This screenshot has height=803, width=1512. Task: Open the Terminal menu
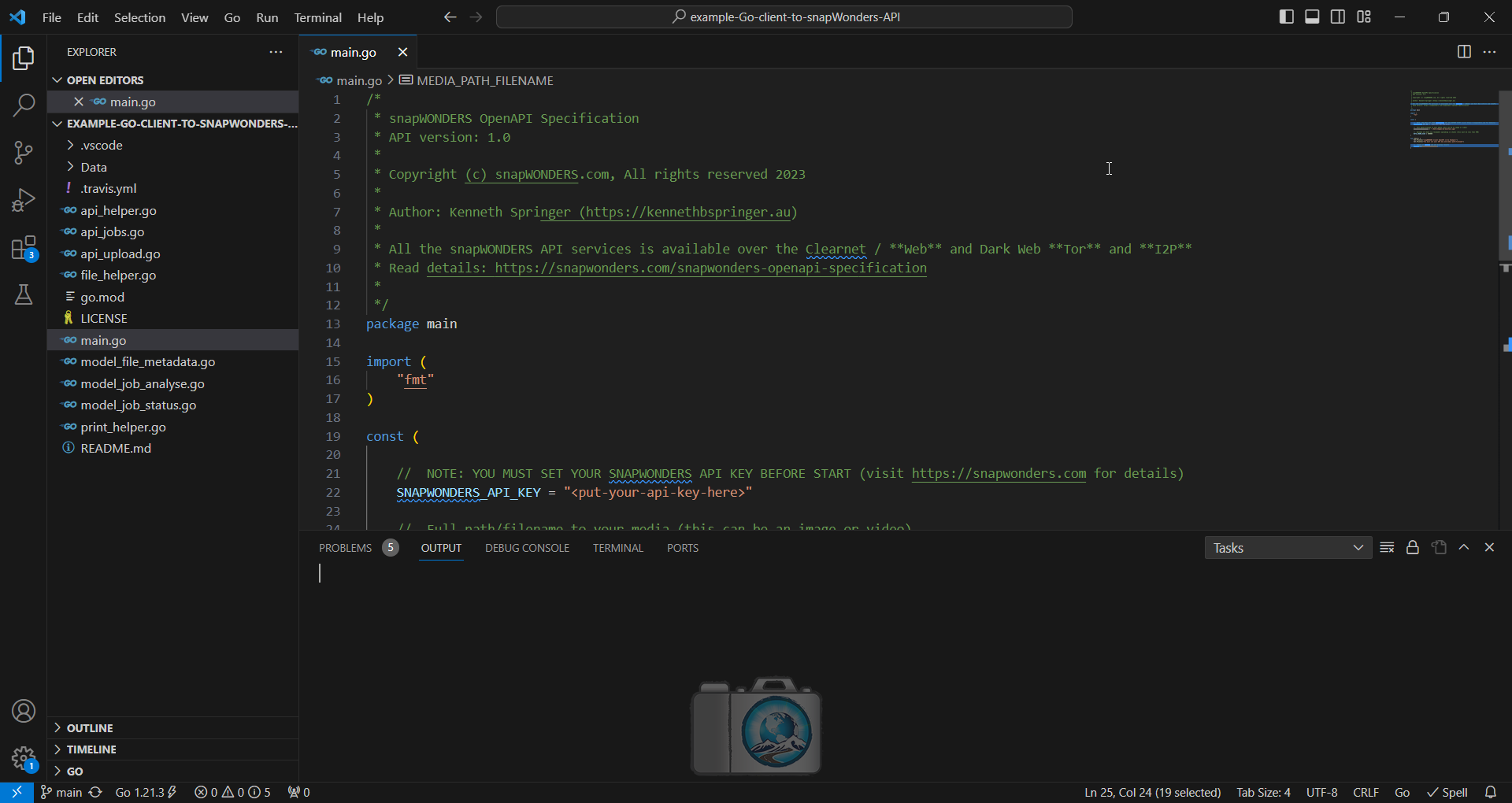pos(317,17)
